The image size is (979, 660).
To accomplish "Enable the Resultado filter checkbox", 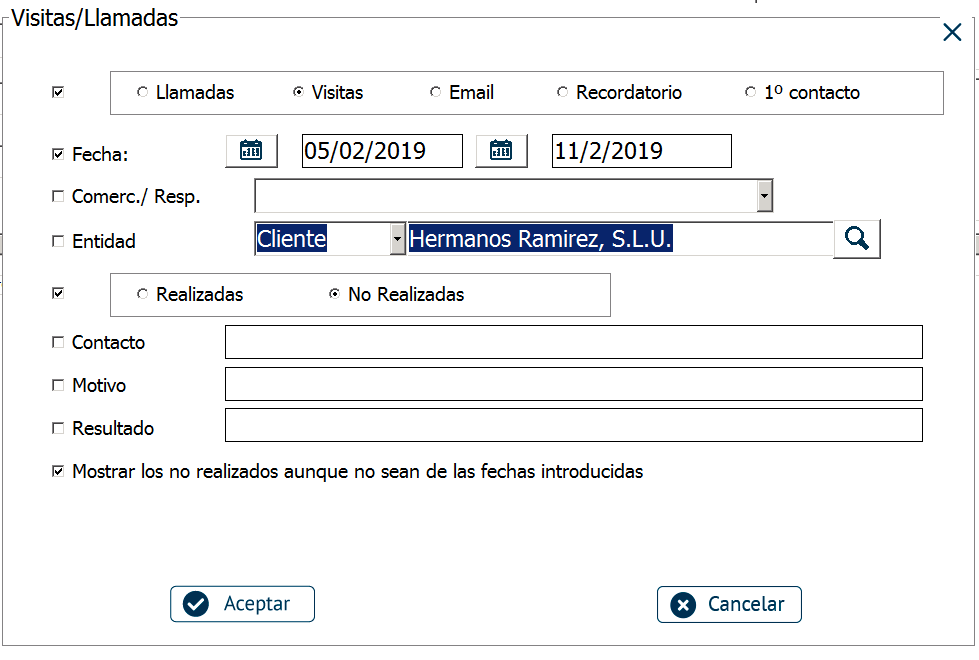I will pyautogui.click(x=58, y=428).
